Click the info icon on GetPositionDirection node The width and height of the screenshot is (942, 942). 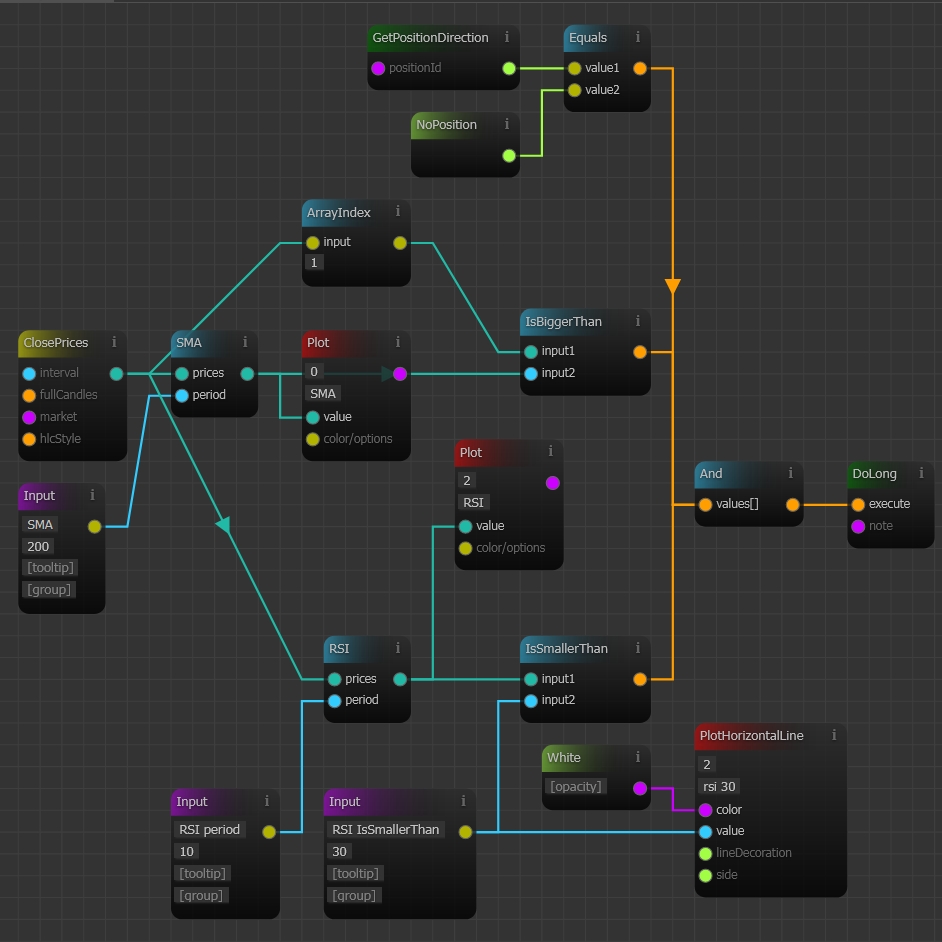[x=507, y=37]
